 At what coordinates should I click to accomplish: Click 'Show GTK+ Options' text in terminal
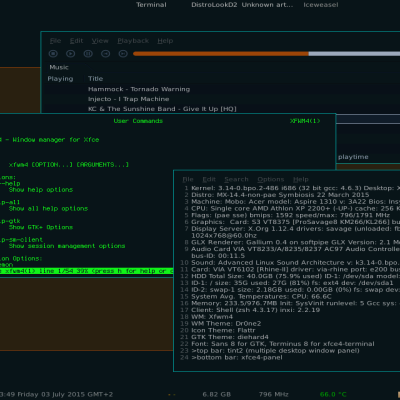click(41, 227)
